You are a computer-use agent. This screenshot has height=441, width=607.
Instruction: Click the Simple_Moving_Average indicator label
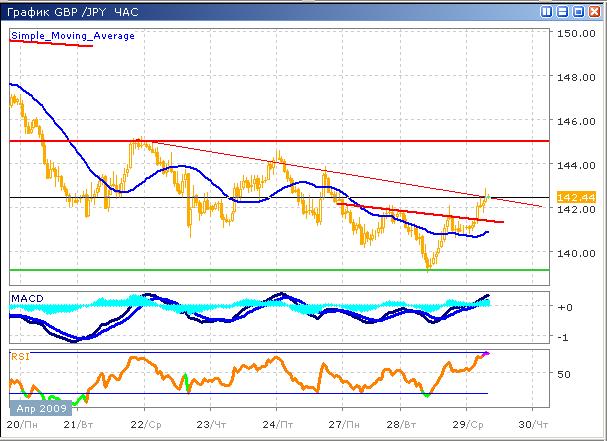pyautogui.click(x=72, y=35)
